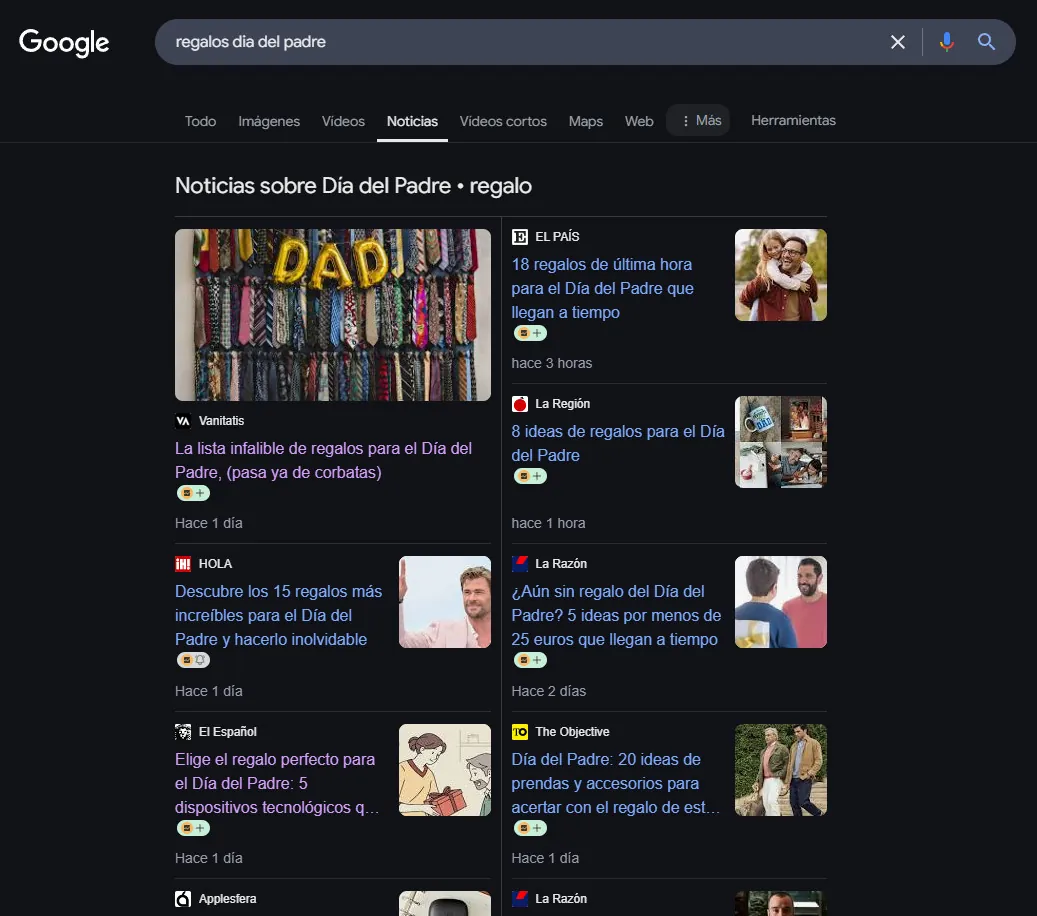Click the HOLA source icon

183,563
